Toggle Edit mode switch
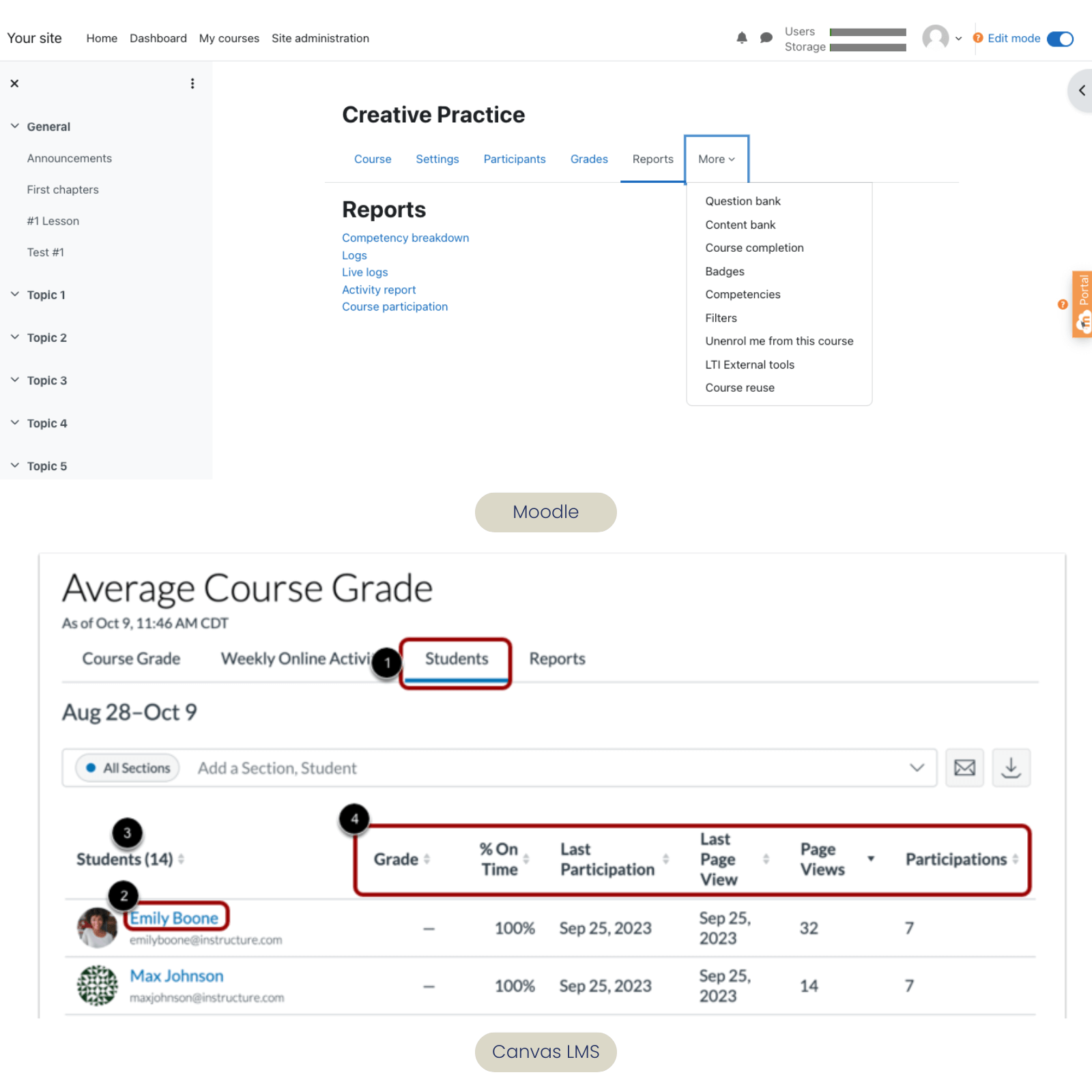The image size is (1092, 1092). point(1060,39)
